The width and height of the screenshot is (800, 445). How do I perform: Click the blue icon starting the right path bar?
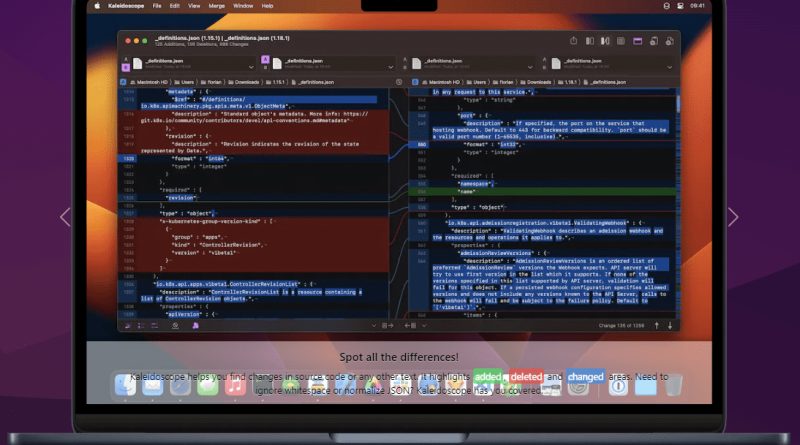click(x=415, y=82)
